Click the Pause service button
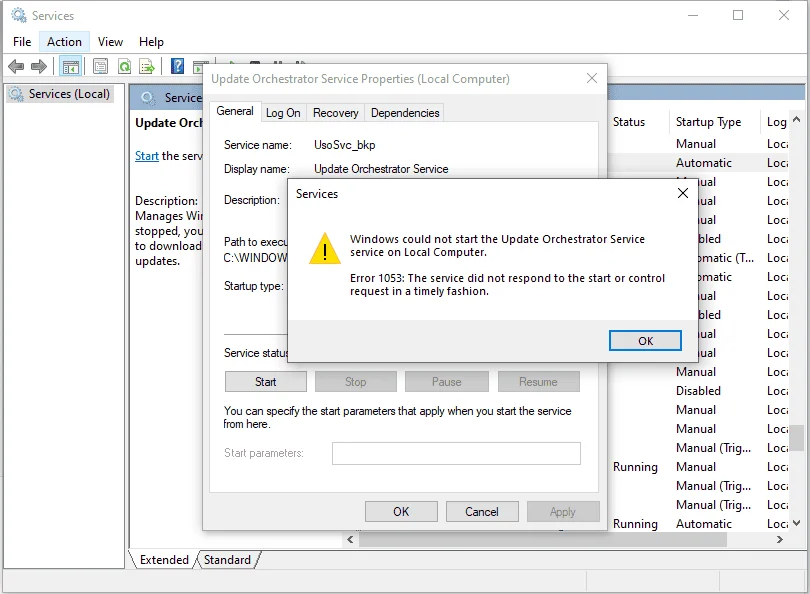810x594 pixels. [446, 382]
